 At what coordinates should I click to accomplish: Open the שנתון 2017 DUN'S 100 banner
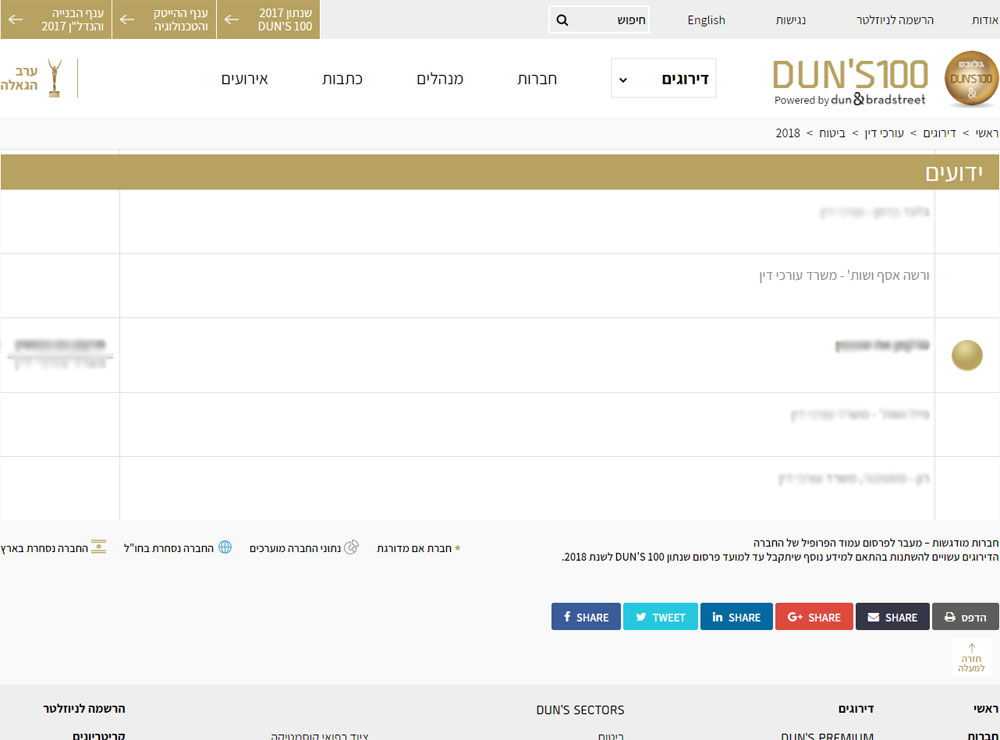coord(268,20)
